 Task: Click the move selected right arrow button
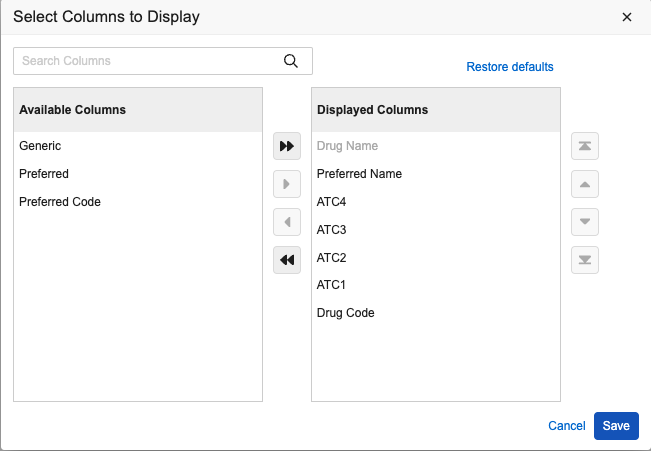coord(287,184)
